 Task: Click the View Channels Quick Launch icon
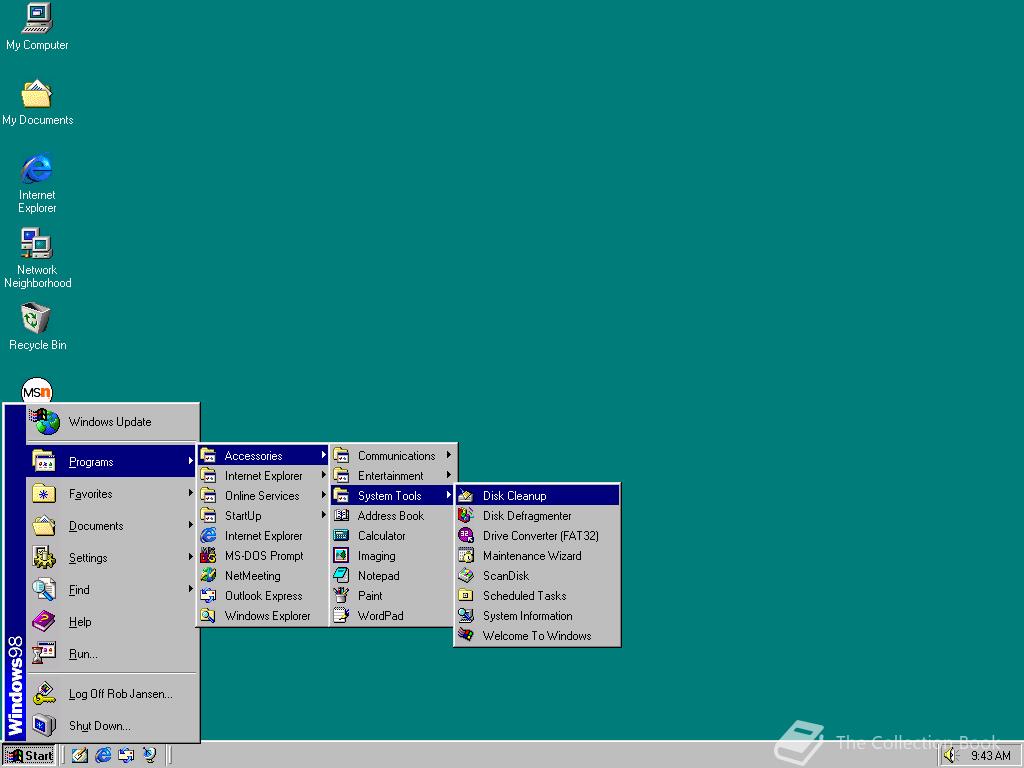click(150, 756)
